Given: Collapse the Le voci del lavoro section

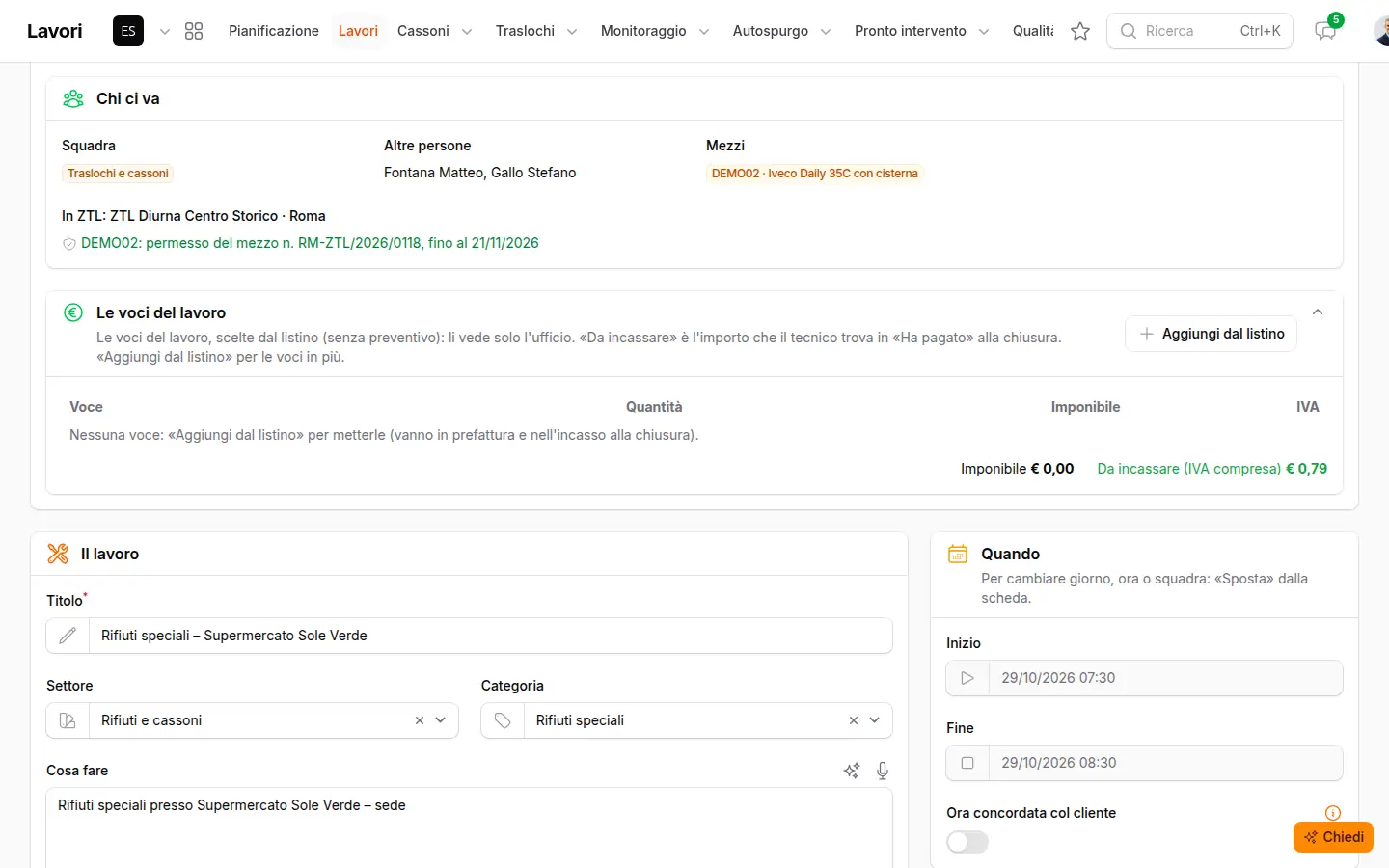Looking at the screenshot, I should point(1318,312).
